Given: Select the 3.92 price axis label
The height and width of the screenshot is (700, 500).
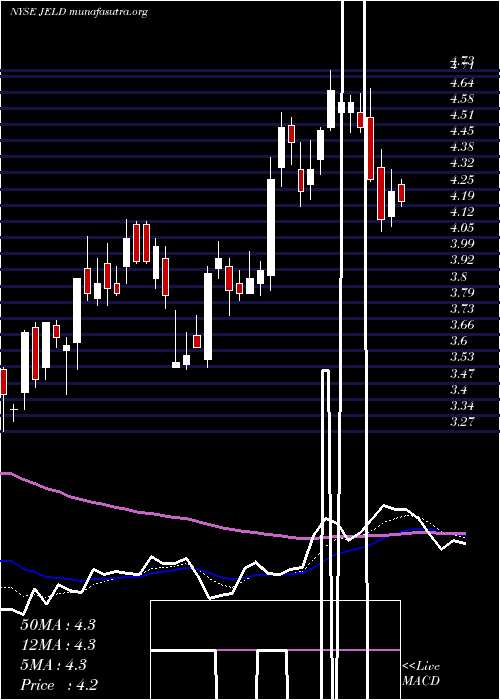Looking at the screenshot, I should 462,260.
